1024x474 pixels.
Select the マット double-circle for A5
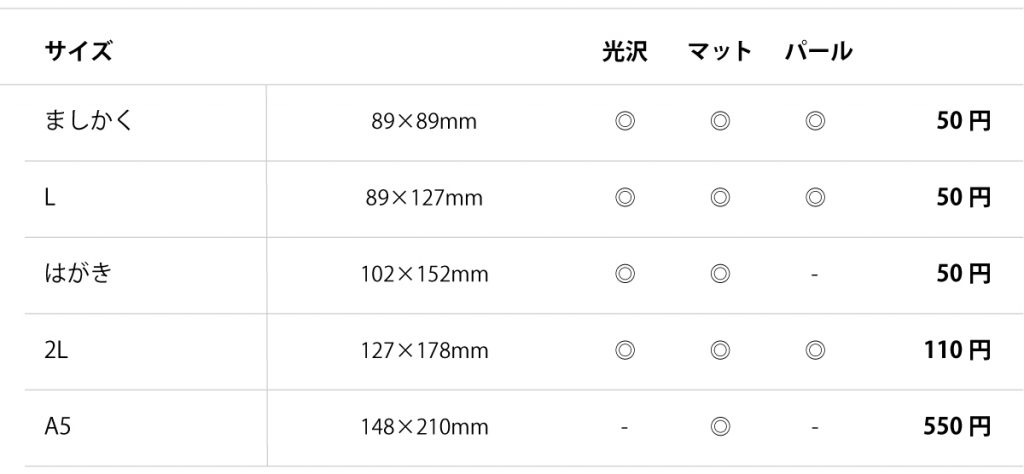(x=720, y=427)
